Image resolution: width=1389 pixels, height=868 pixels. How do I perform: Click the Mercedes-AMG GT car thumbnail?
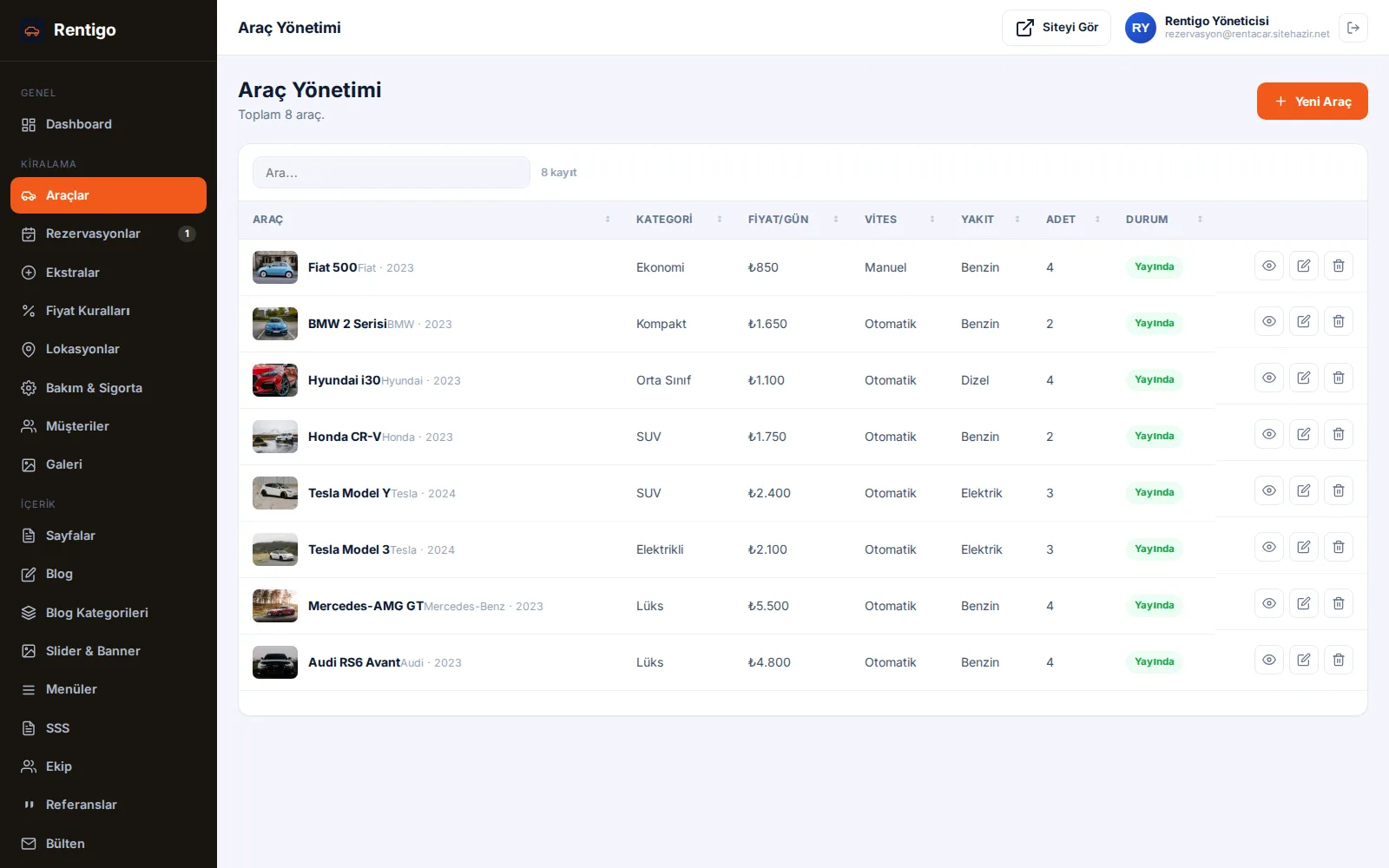(275, 606)
